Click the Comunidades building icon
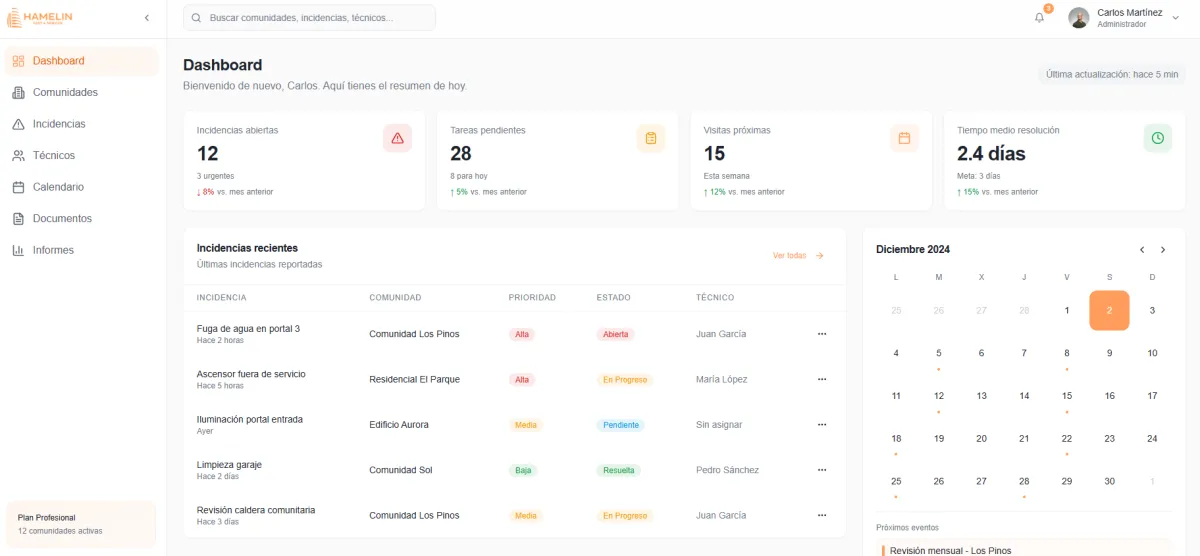Screen dimensions: 1200x556 click(x=18, y=92)
